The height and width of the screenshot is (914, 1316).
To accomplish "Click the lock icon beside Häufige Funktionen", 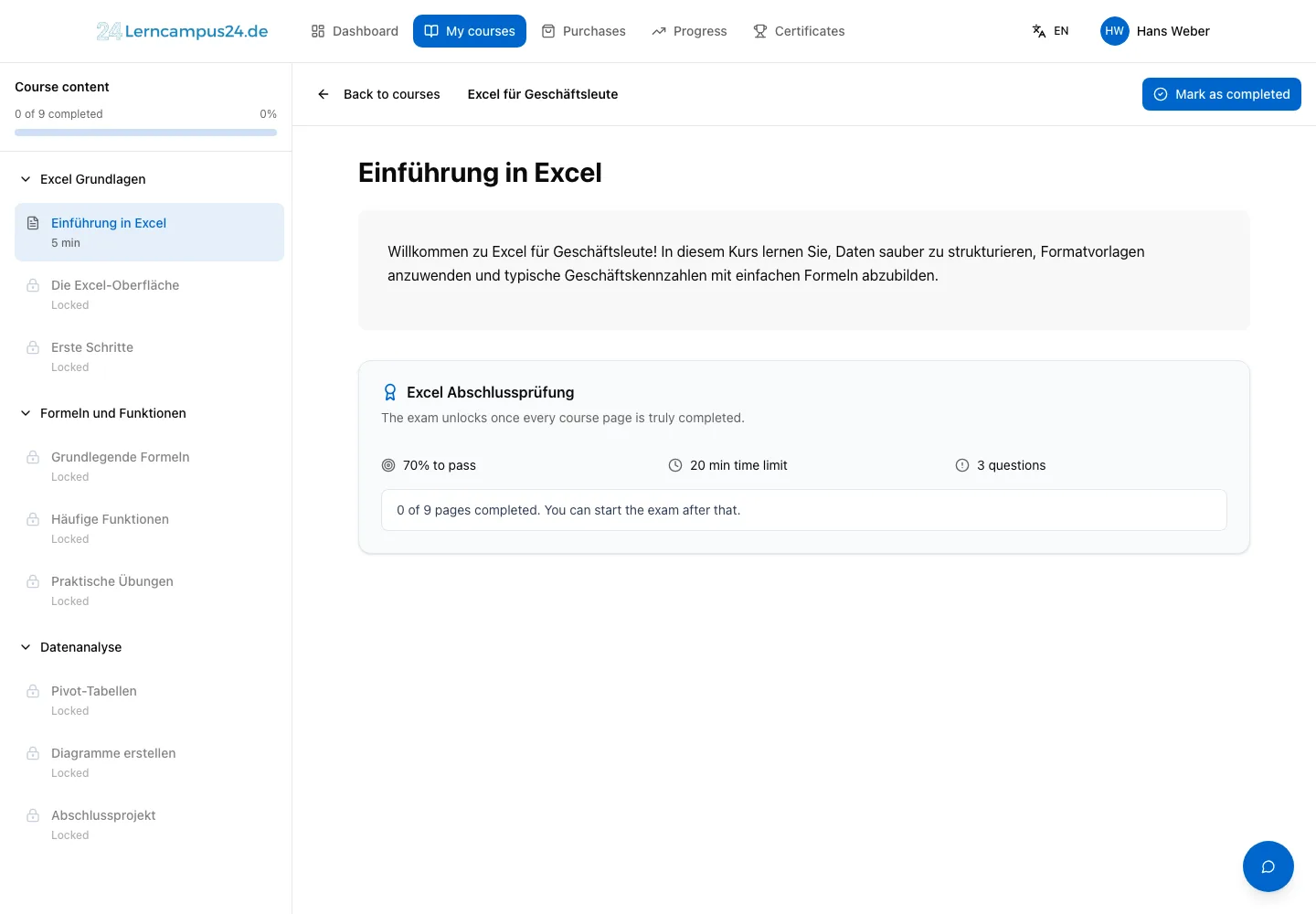I will pos(33,519).
